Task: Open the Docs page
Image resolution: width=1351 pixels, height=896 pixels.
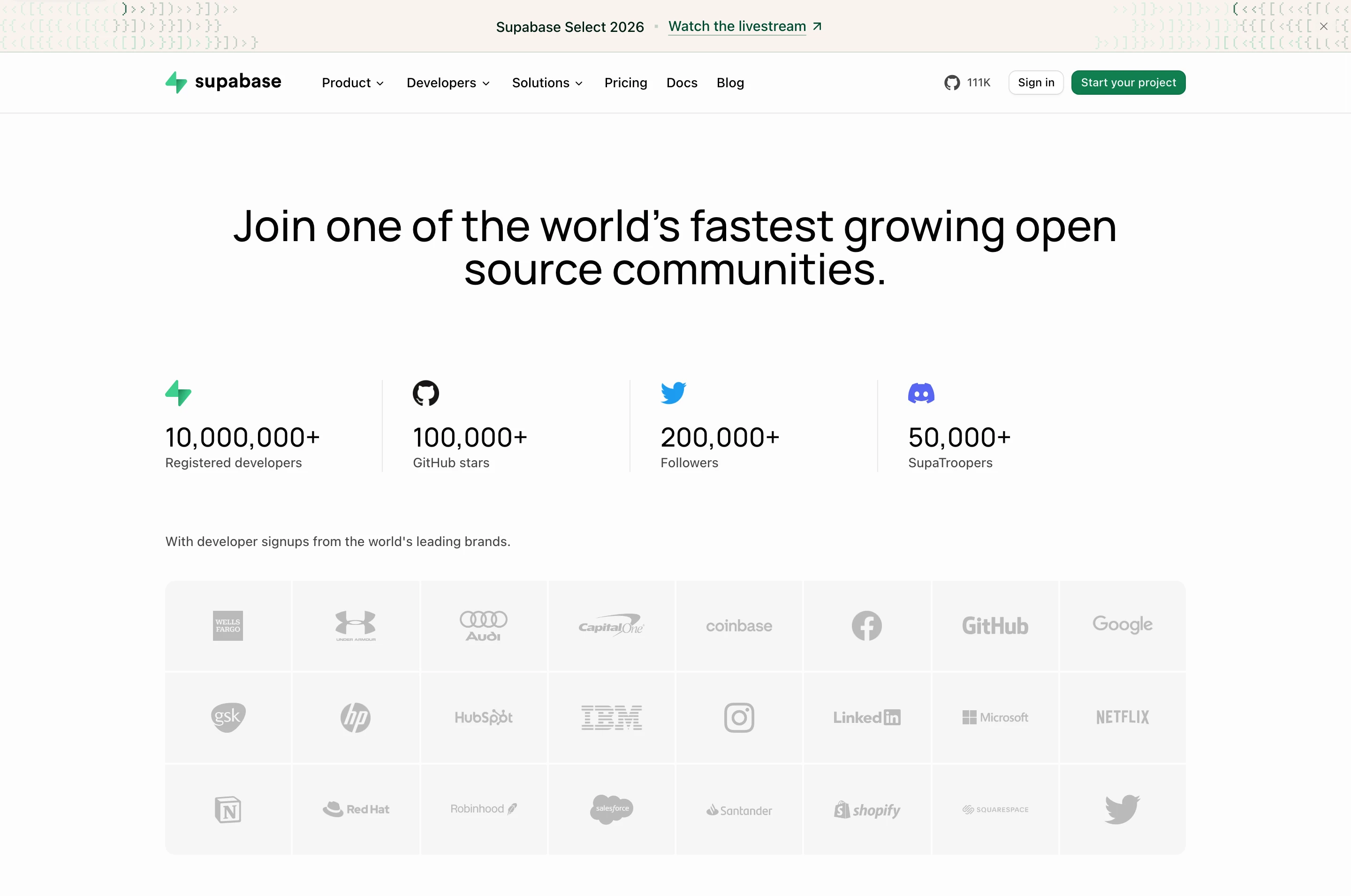Action: click(682, 83)
